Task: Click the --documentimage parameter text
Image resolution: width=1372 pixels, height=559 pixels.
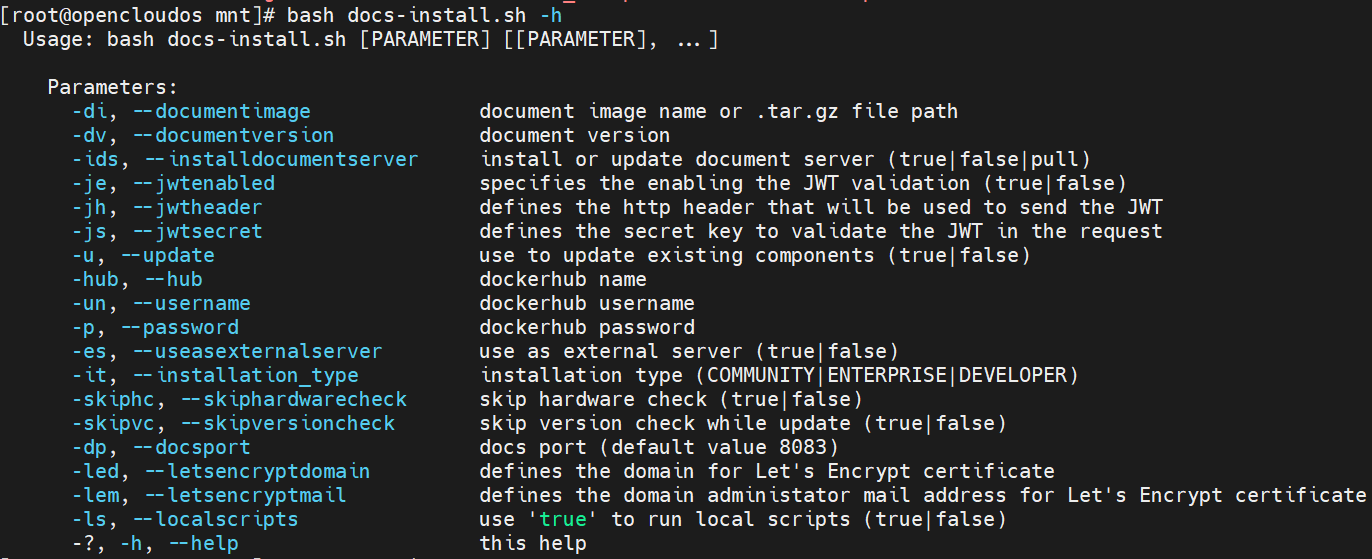Action: click(221, 111)
